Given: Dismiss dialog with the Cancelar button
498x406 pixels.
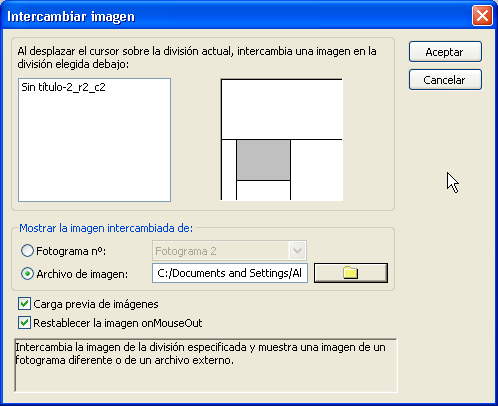Looking at the screenshot, I should point(445,80).
